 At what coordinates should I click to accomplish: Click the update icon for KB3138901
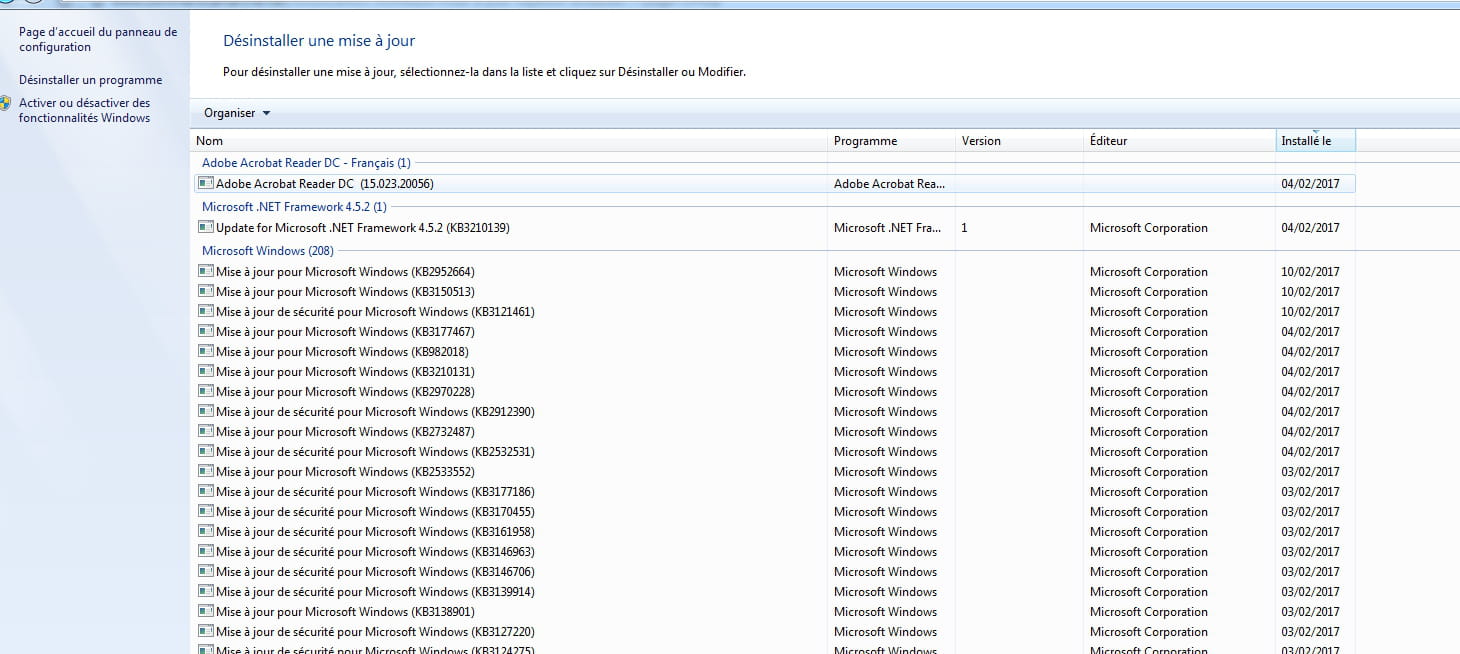[x=206, y=611]
